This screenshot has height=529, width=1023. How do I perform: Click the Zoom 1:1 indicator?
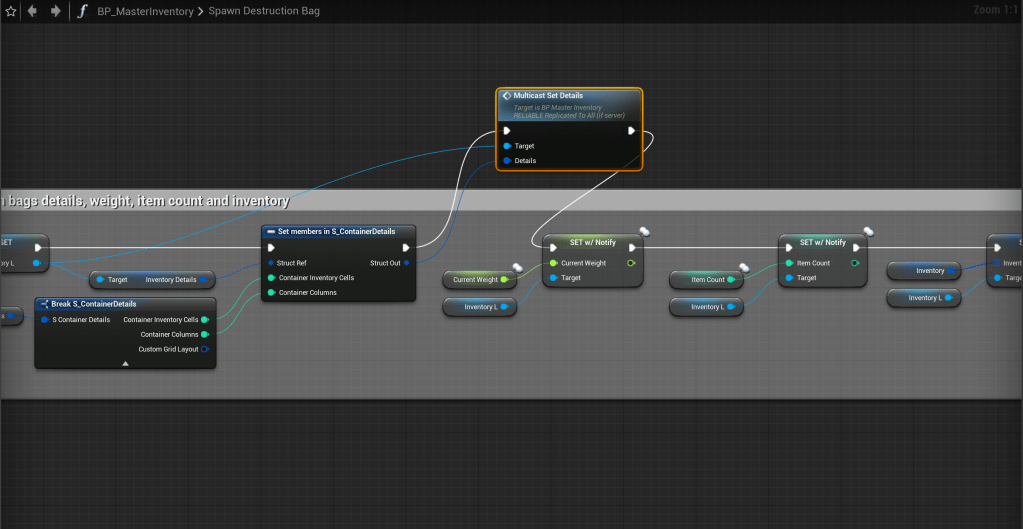coord(995,10)
